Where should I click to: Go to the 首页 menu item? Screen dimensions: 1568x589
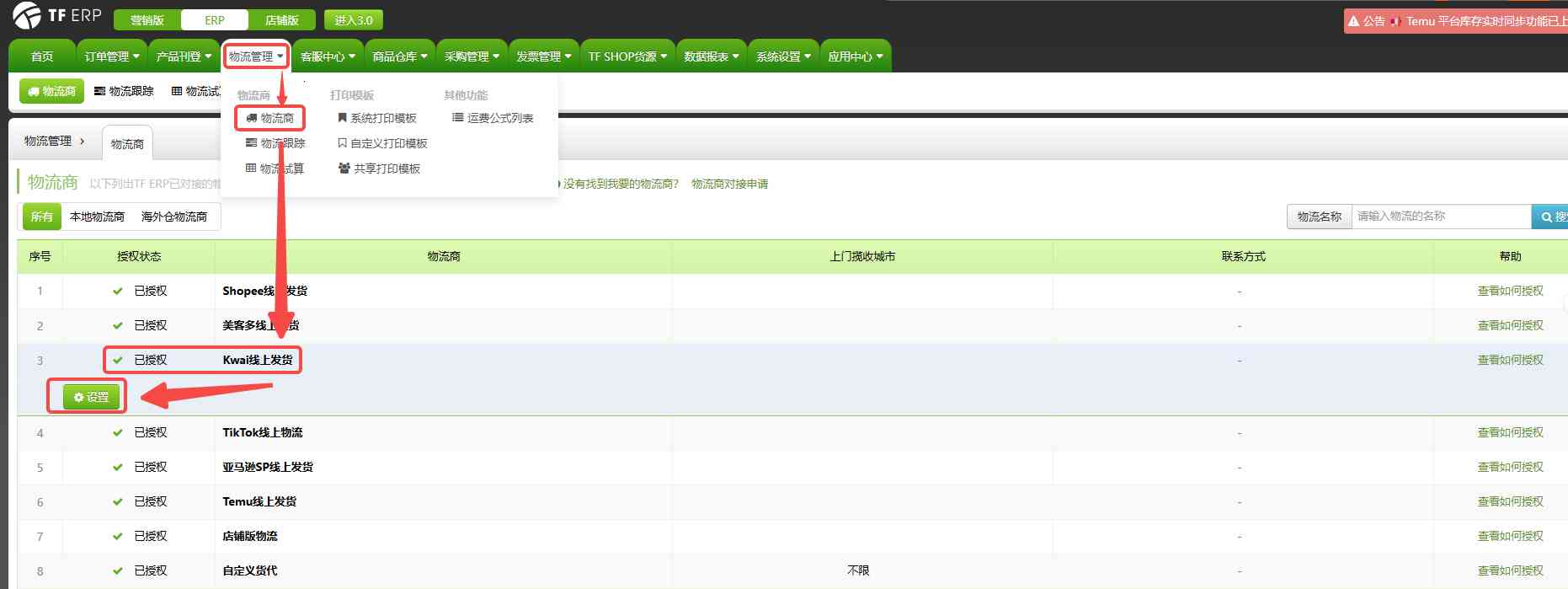[x=42, y=56]
